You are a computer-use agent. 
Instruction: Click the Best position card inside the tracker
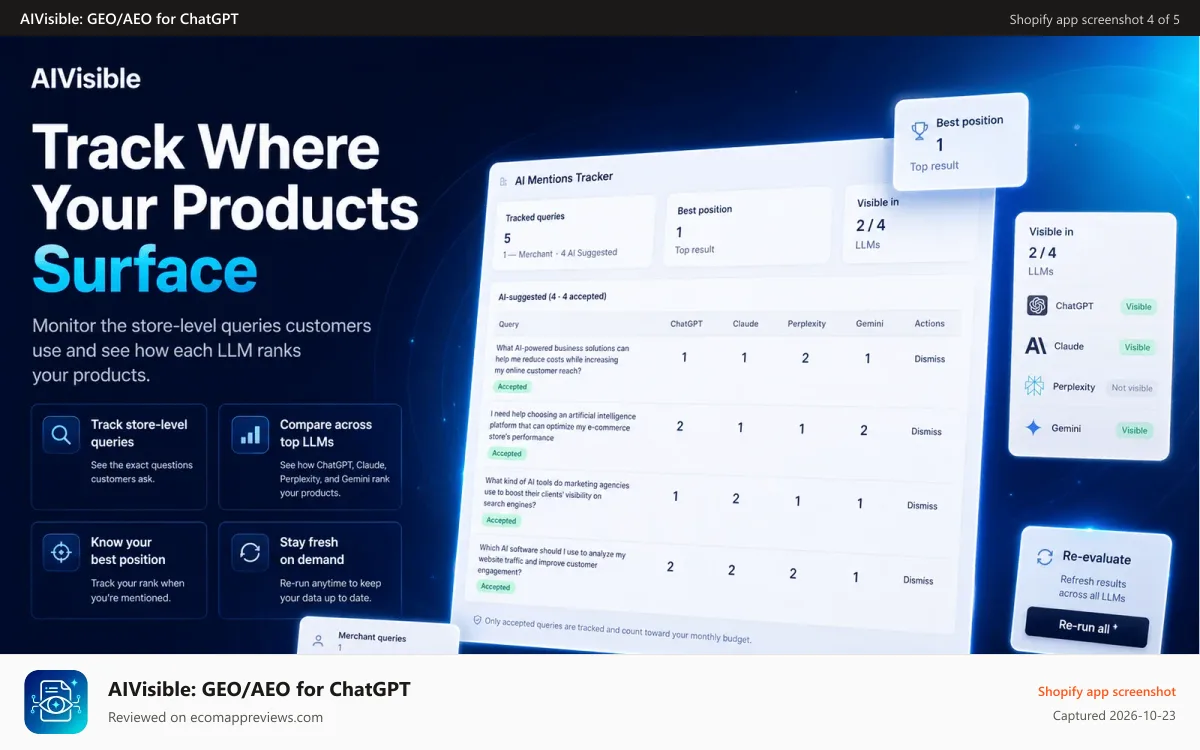(x=748, y=229)
